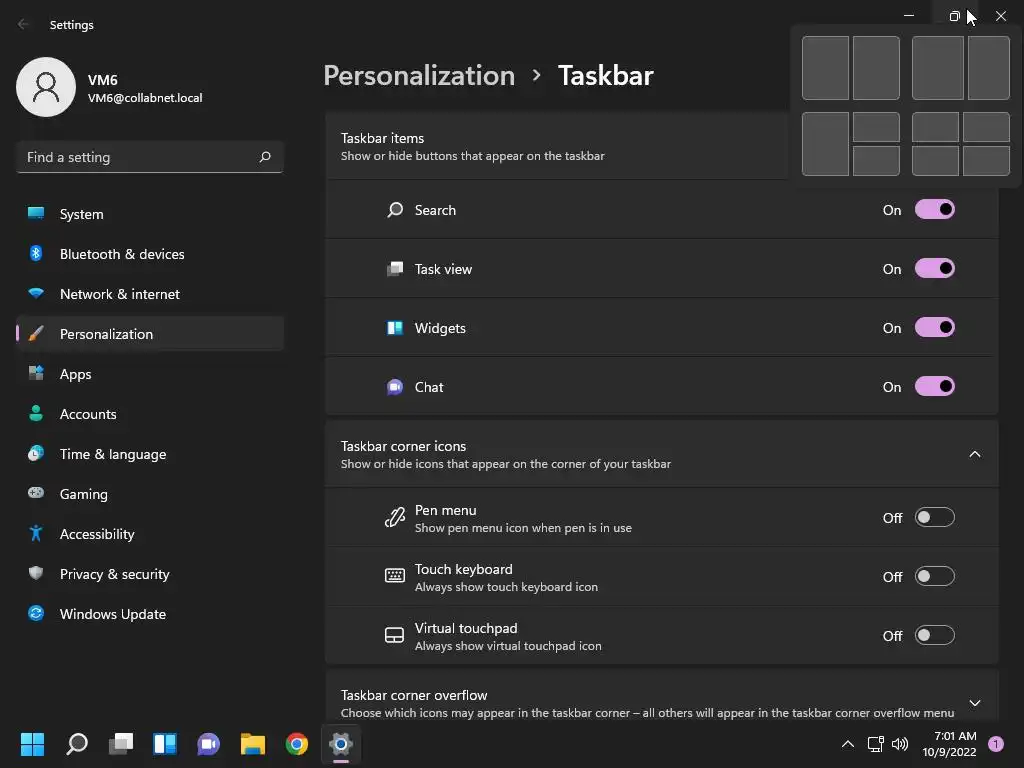The height and width of the screenshot is (768, 1024).
Task: Snap to top-right zone in three-zone layout
Action: (x=876, y=127)
